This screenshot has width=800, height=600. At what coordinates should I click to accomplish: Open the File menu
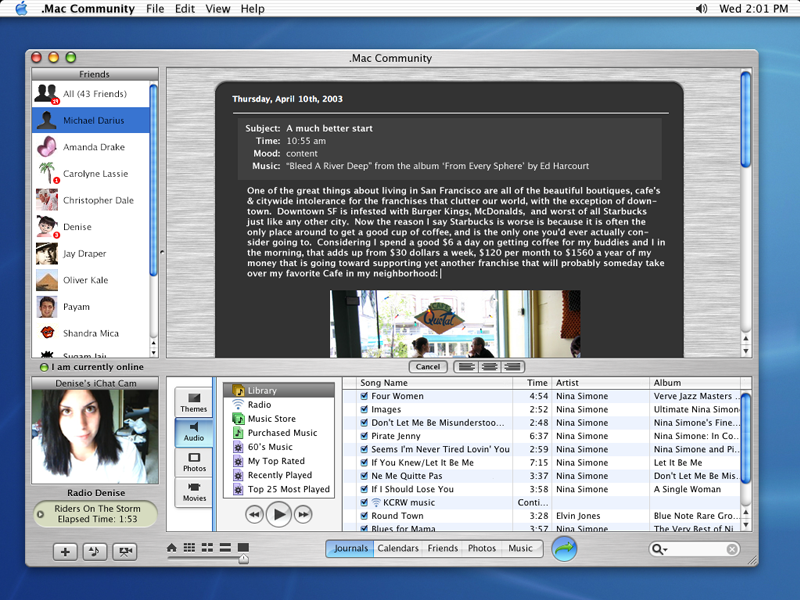pos(155,9)
